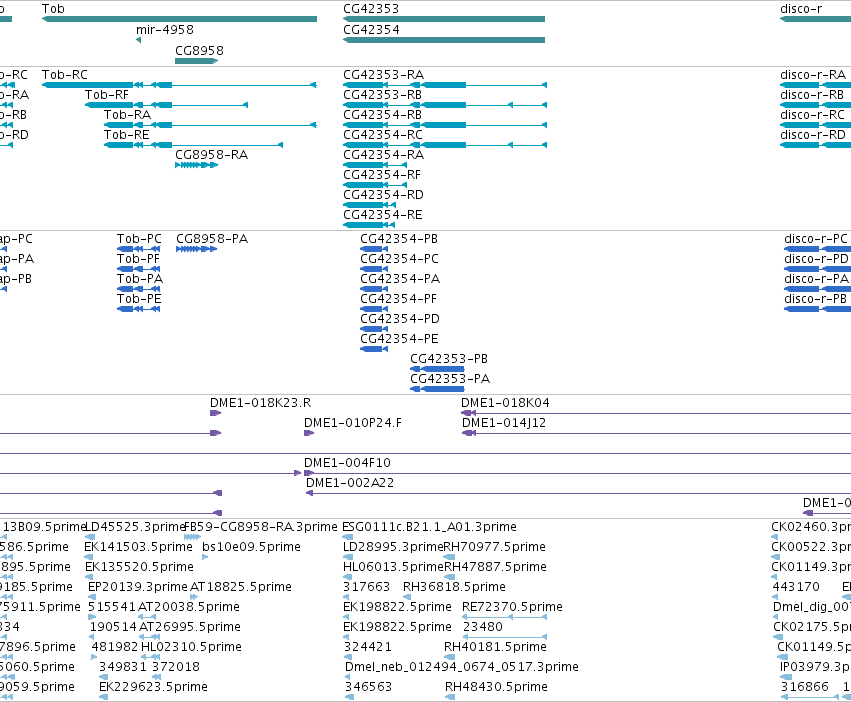Select EST bs10e09.5prime
This screenshot has width=851, height=702.
(251, 547)
